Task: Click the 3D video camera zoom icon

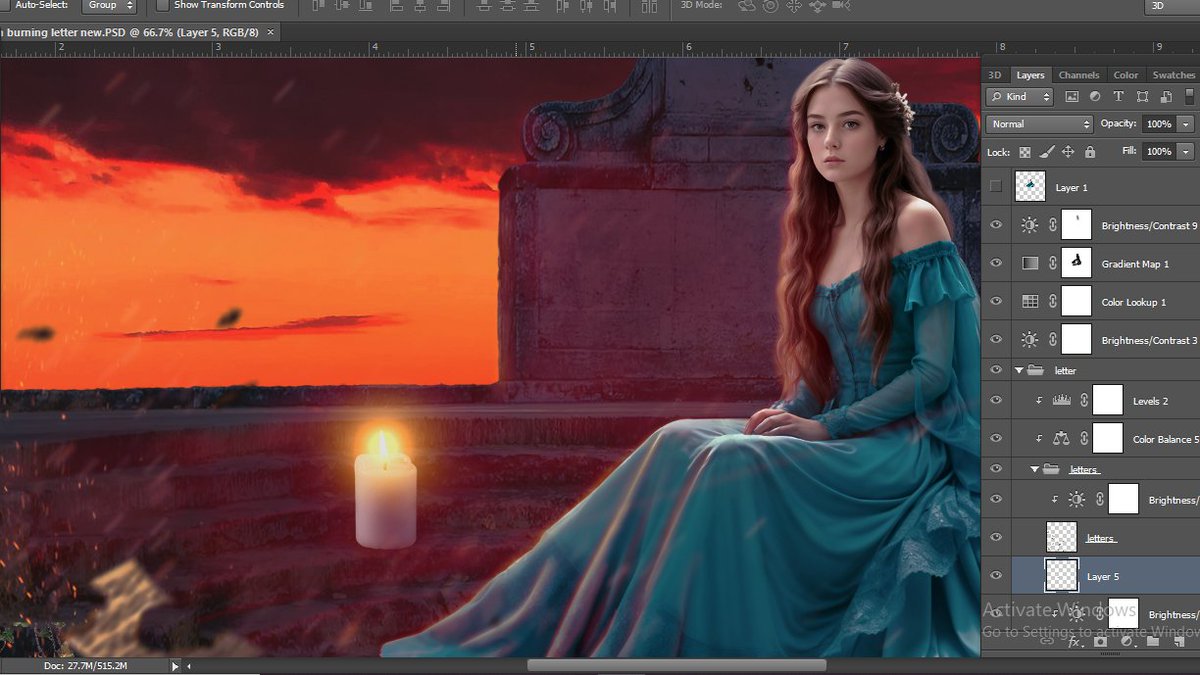Action: point(841,6)
